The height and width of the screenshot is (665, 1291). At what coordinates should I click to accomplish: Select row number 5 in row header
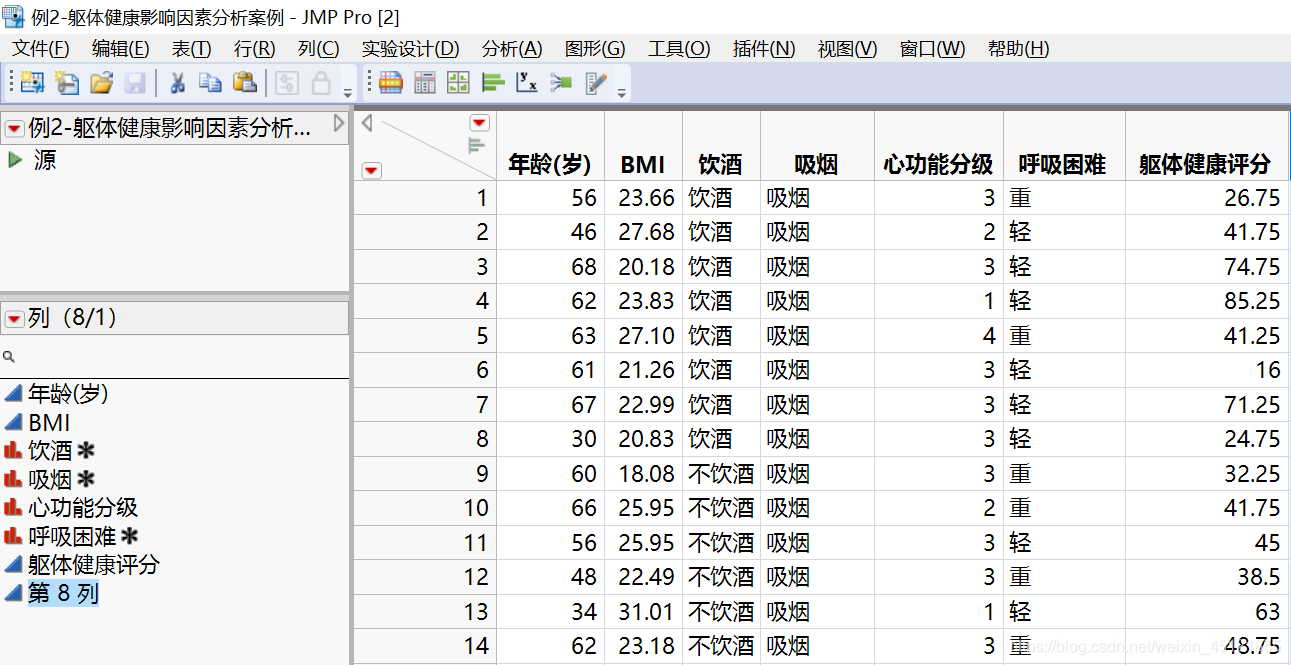425,336
